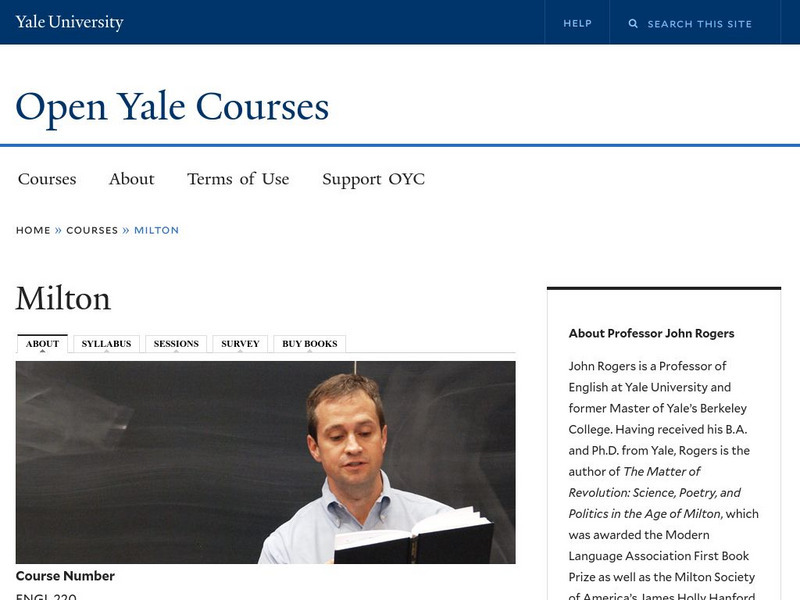Click the Open Yale Courses title
Viewport: 800px width, 600px height.
click(172, 106)
